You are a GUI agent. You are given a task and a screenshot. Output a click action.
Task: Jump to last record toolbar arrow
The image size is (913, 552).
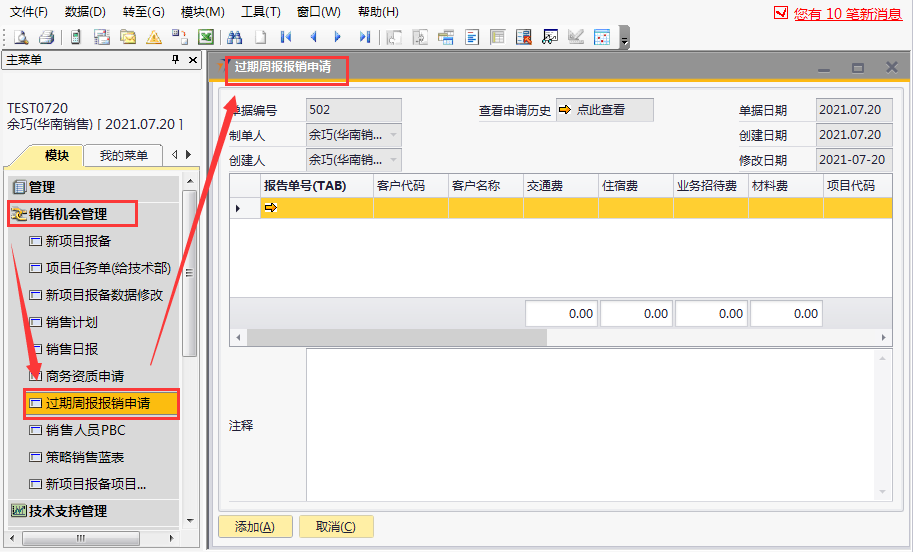coord(364,37)
